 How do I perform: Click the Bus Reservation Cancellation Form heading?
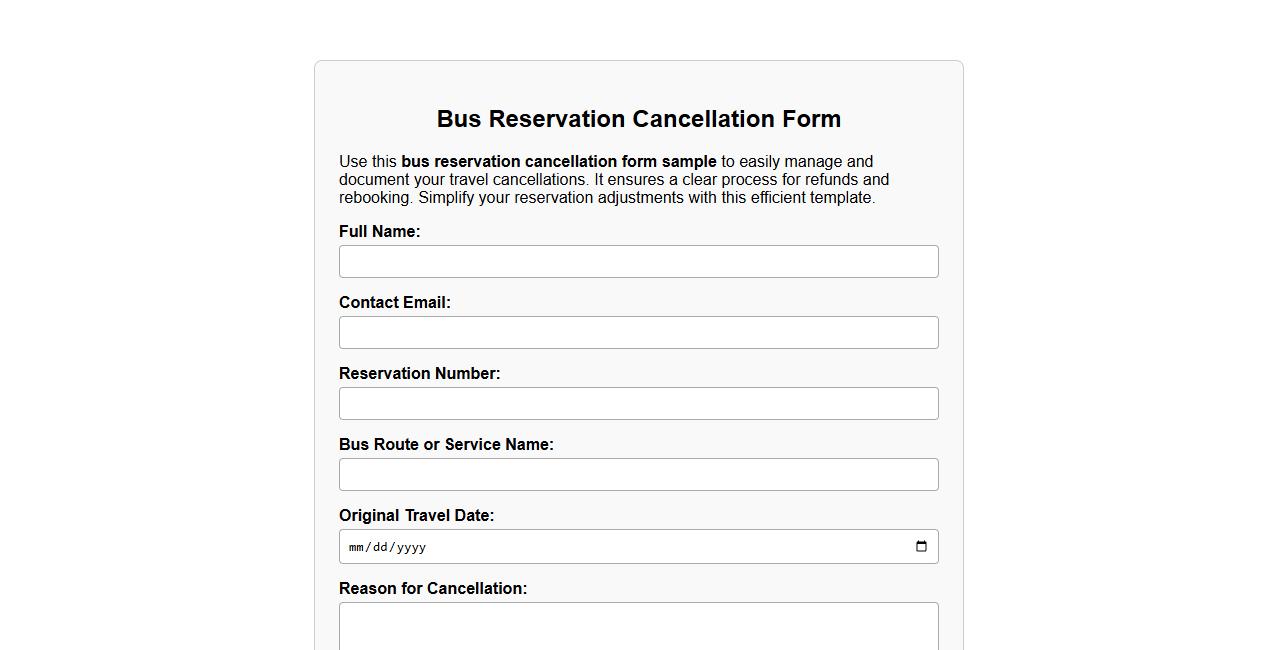click(638, 119)
